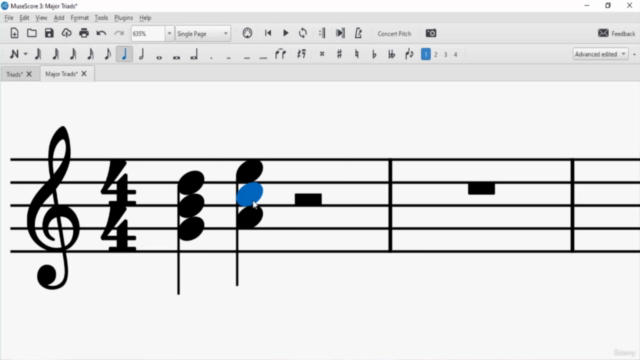Apply tie to selected note
The height and width of the screenshot is (360, 640).
click(280, 54)
